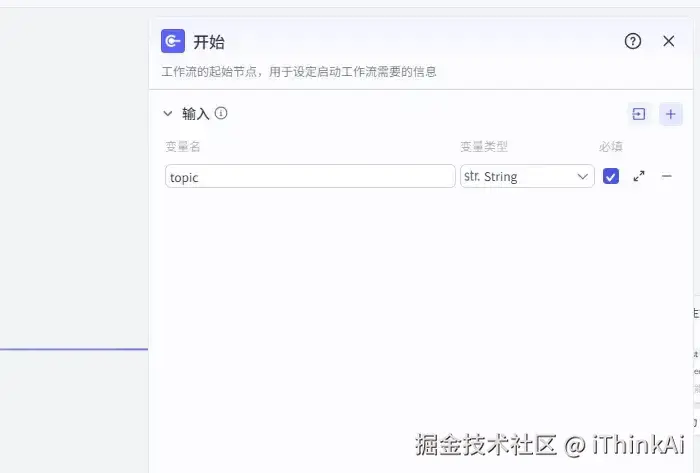Click the import variables icon beside plus
This screenshot has height=473, width=700.
click(639, 114)
